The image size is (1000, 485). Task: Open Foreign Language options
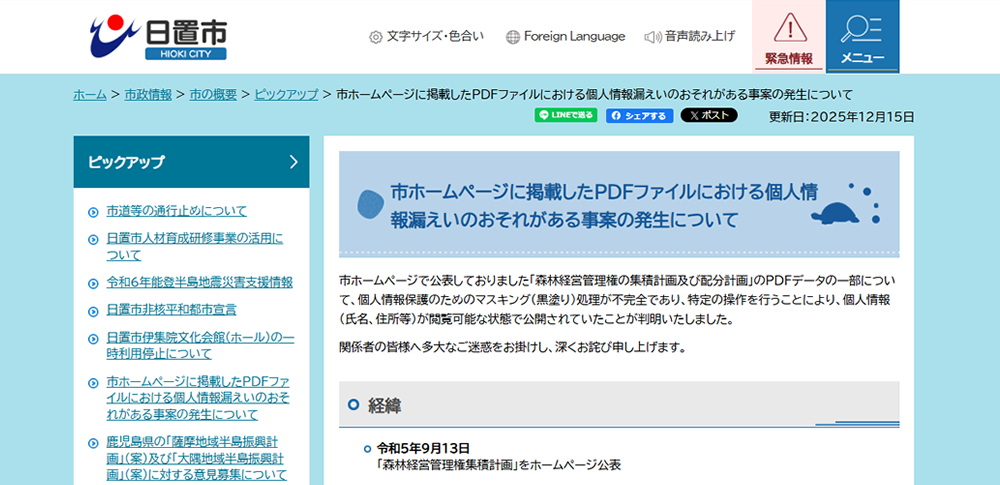point(565,37)
